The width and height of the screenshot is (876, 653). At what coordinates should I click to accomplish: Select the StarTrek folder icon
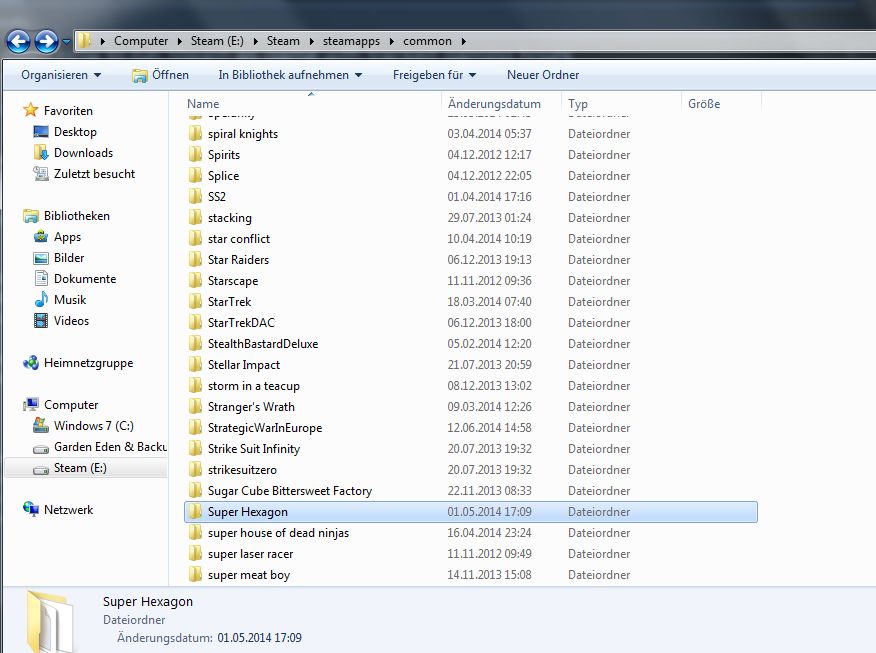click(195, 302)
